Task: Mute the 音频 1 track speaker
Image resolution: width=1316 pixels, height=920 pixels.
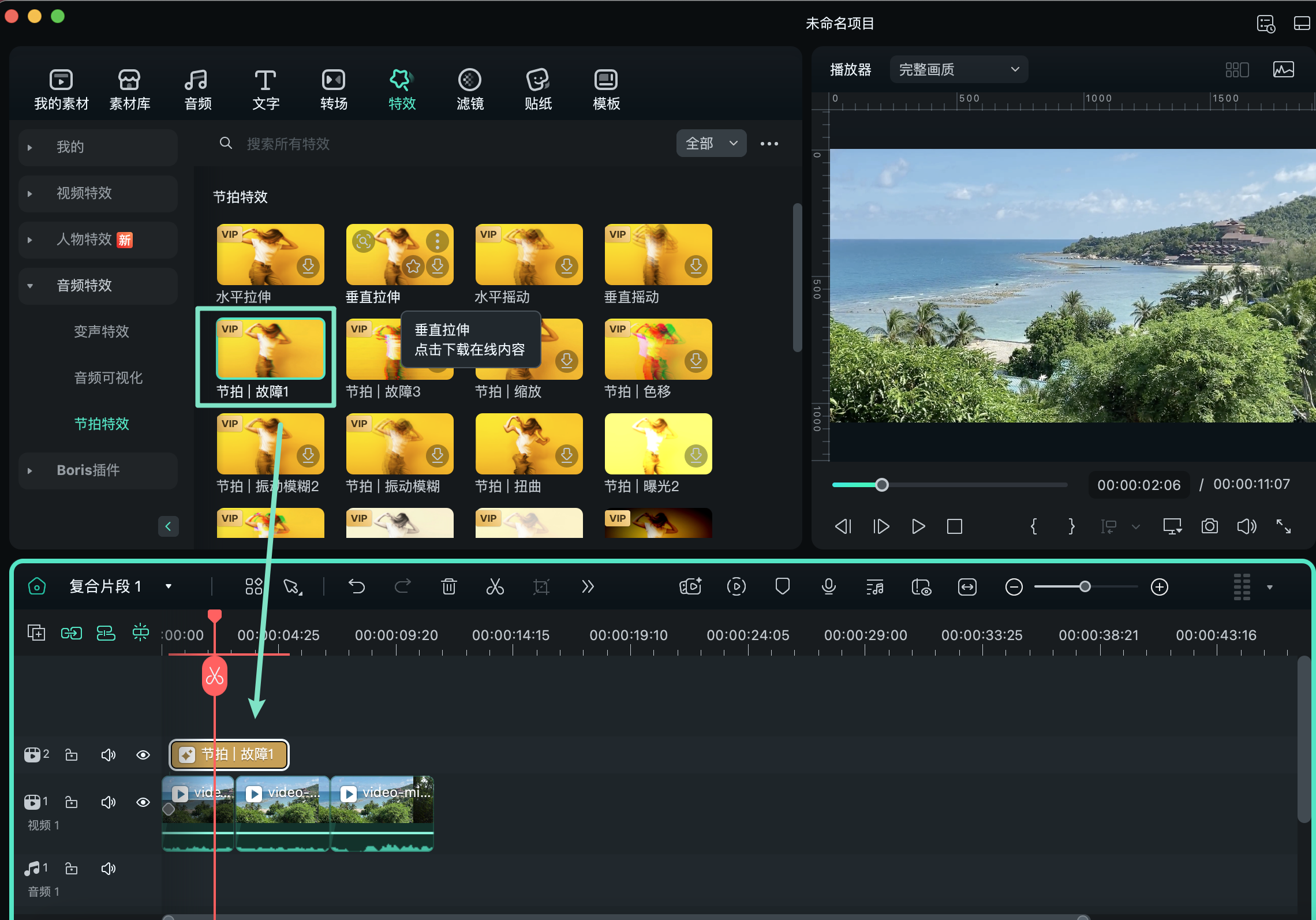Action: pos(108,869)
